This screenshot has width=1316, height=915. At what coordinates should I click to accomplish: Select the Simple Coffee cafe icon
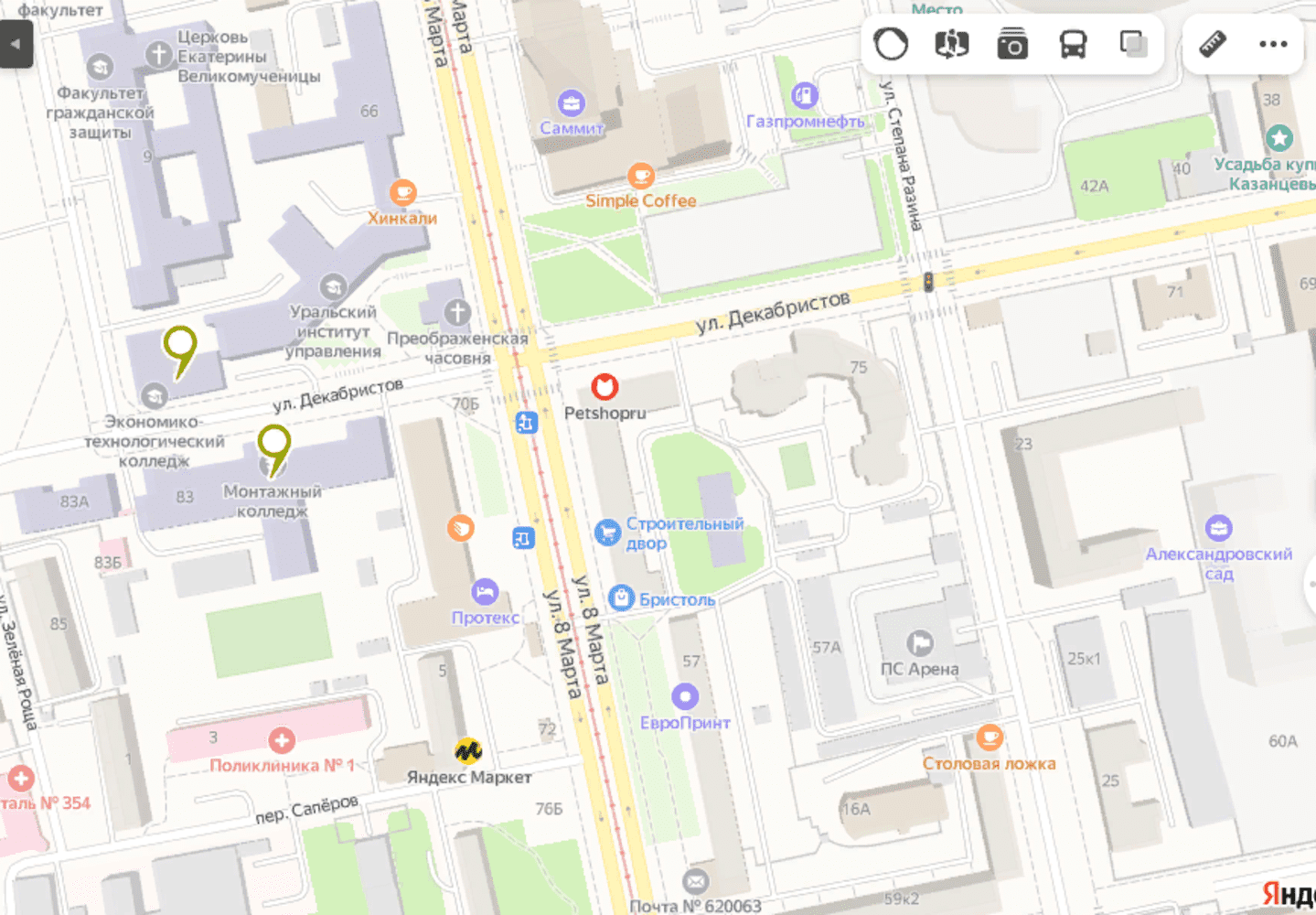pos(641,175)
